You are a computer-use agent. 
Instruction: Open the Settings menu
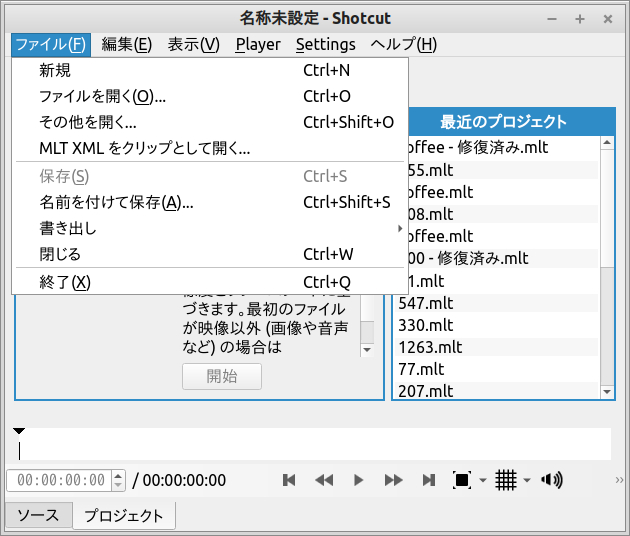point(325,44)
